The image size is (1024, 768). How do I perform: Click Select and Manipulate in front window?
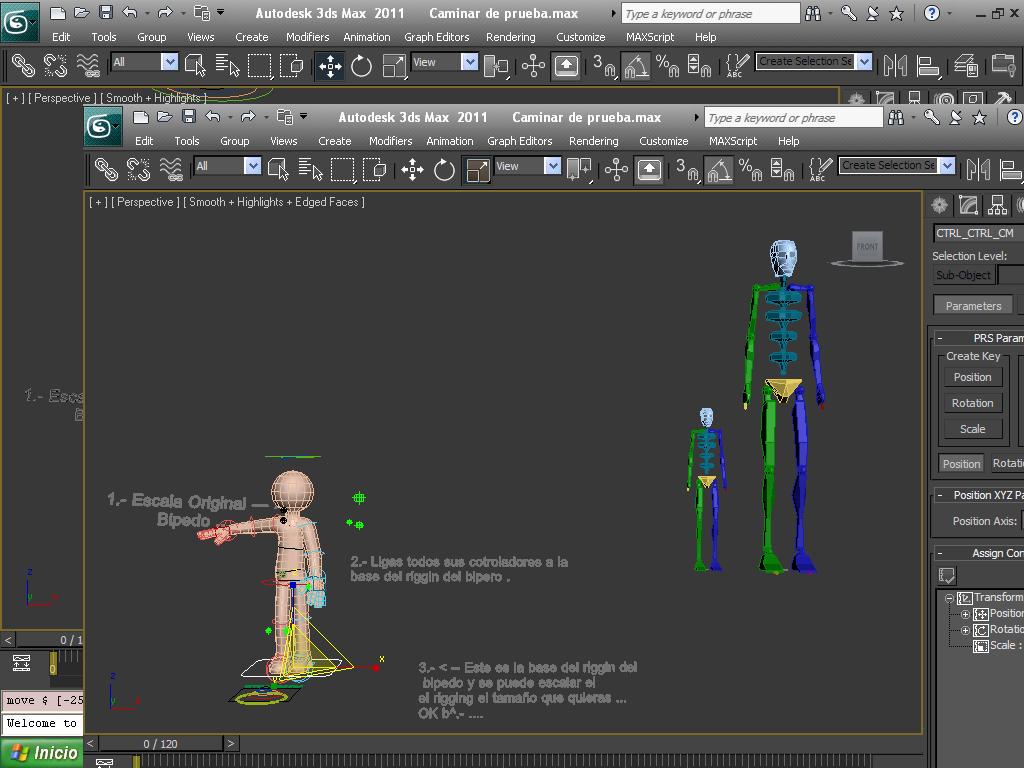pos(616,170)
